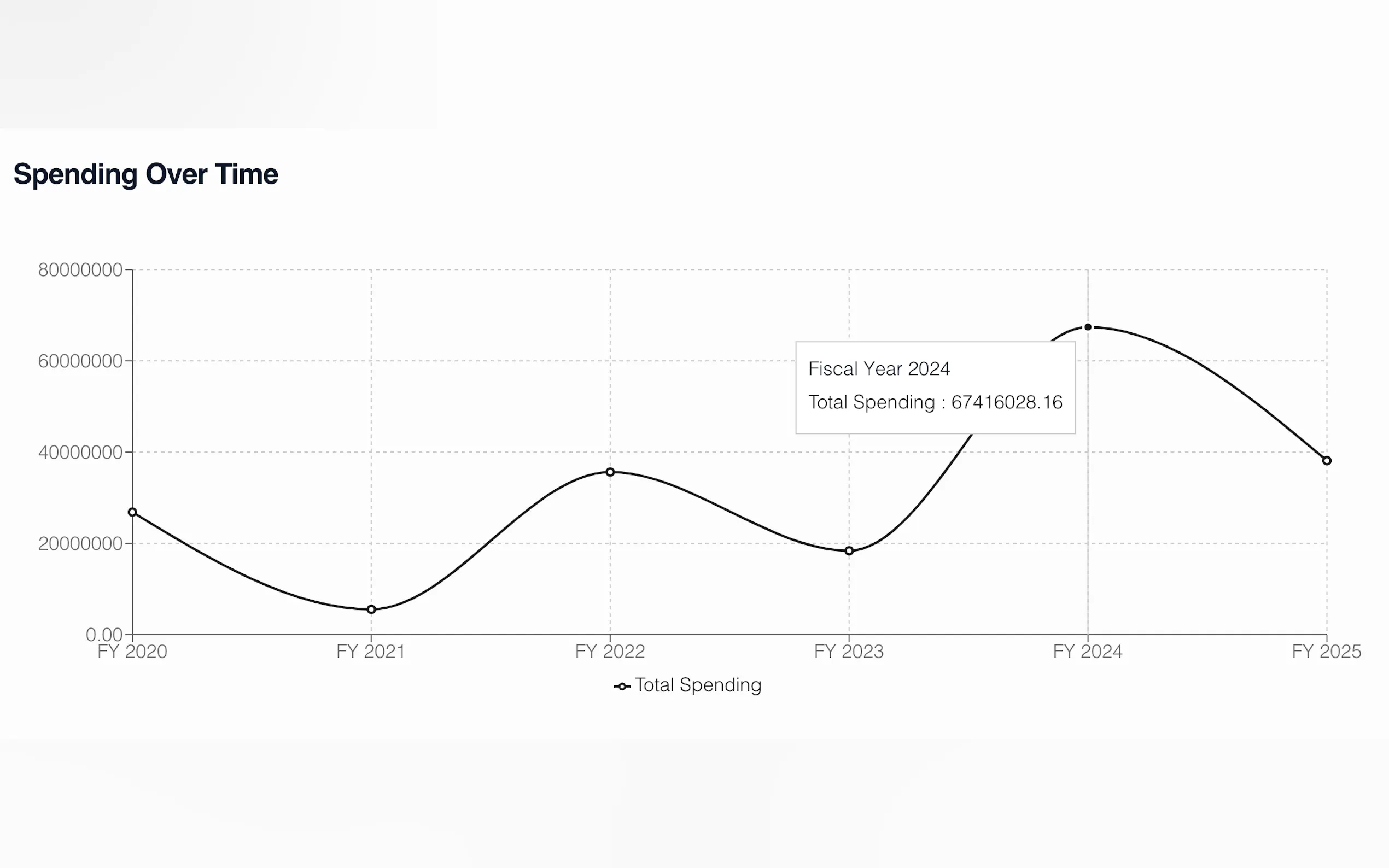Click the Total Spending legend marker icon
Screen dimensions: 1389x868
click(x=622, y=686)
